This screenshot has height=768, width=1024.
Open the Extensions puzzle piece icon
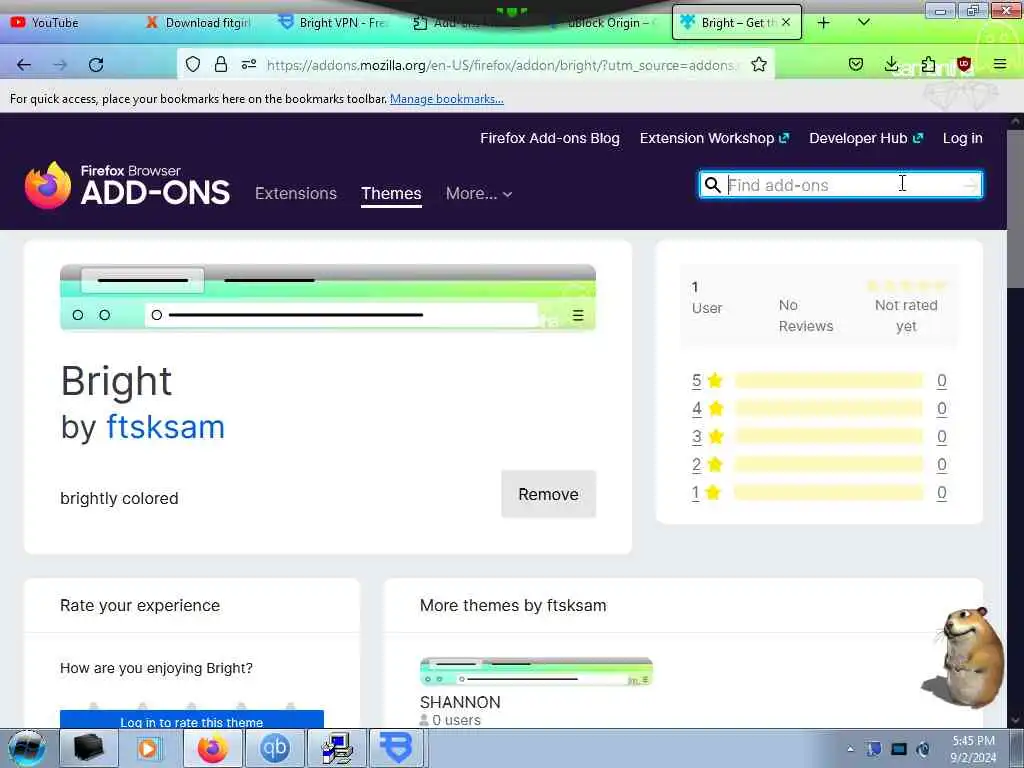[x=928, y=64]
